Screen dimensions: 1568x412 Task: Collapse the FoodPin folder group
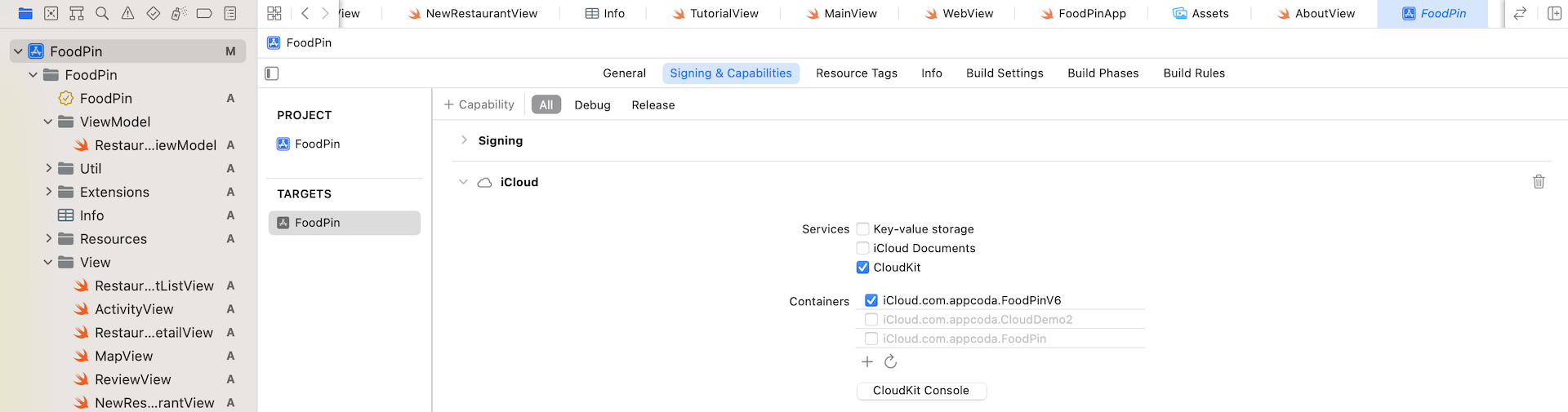pyautogui.click(x=33, y=75)
